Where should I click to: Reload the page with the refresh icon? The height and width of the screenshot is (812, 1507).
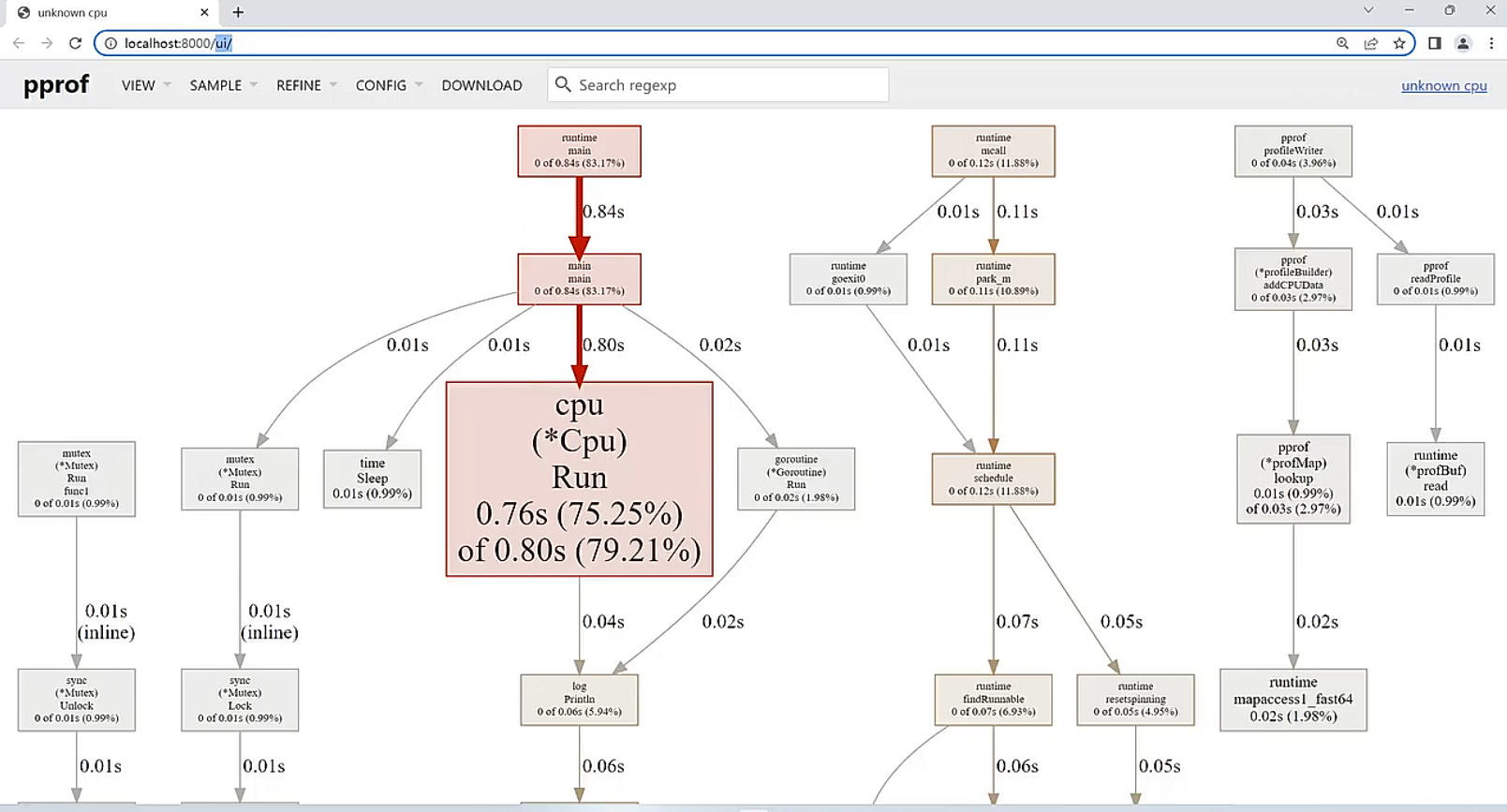pyautogui.click(x=76, y=43)
